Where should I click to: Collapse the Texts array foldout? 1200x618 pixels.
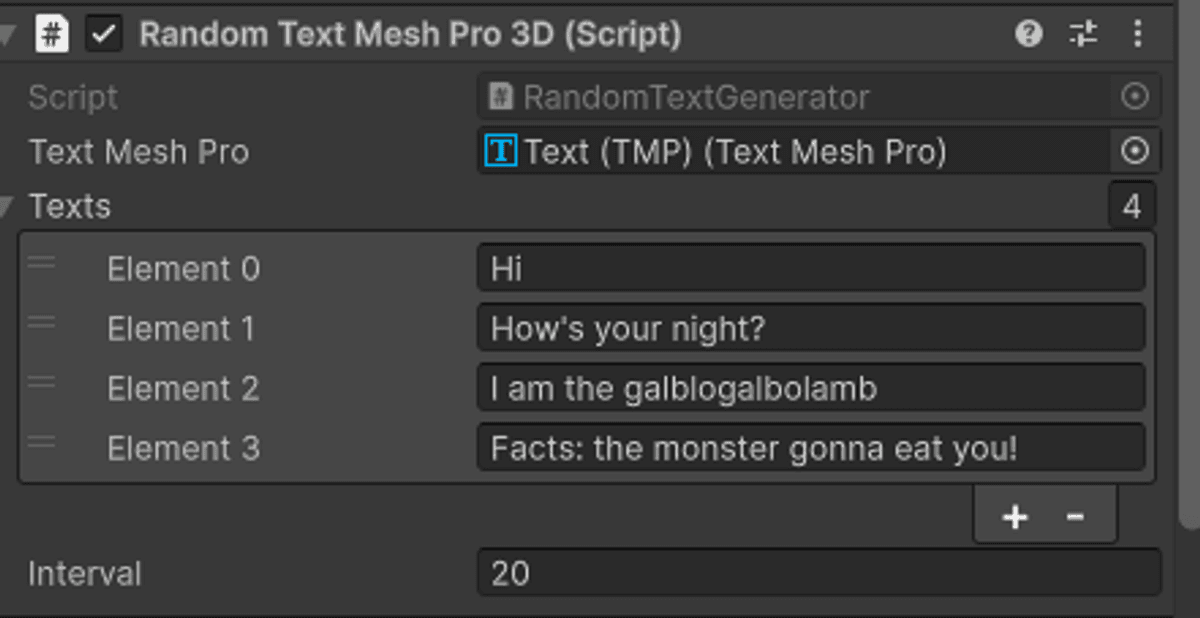[8, 207]
